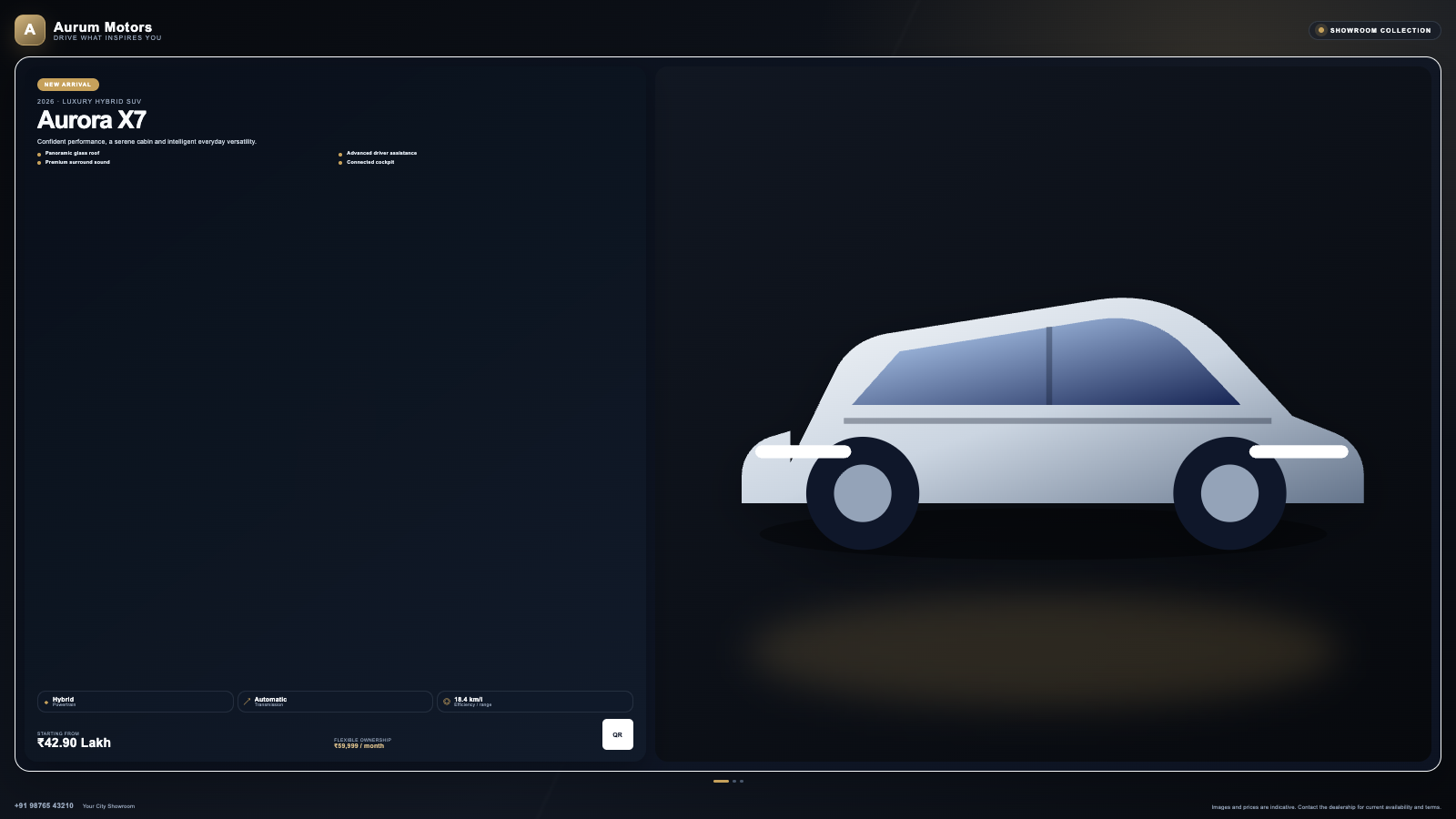Click 'Panoramic glass roof' feature

(72, 153)
